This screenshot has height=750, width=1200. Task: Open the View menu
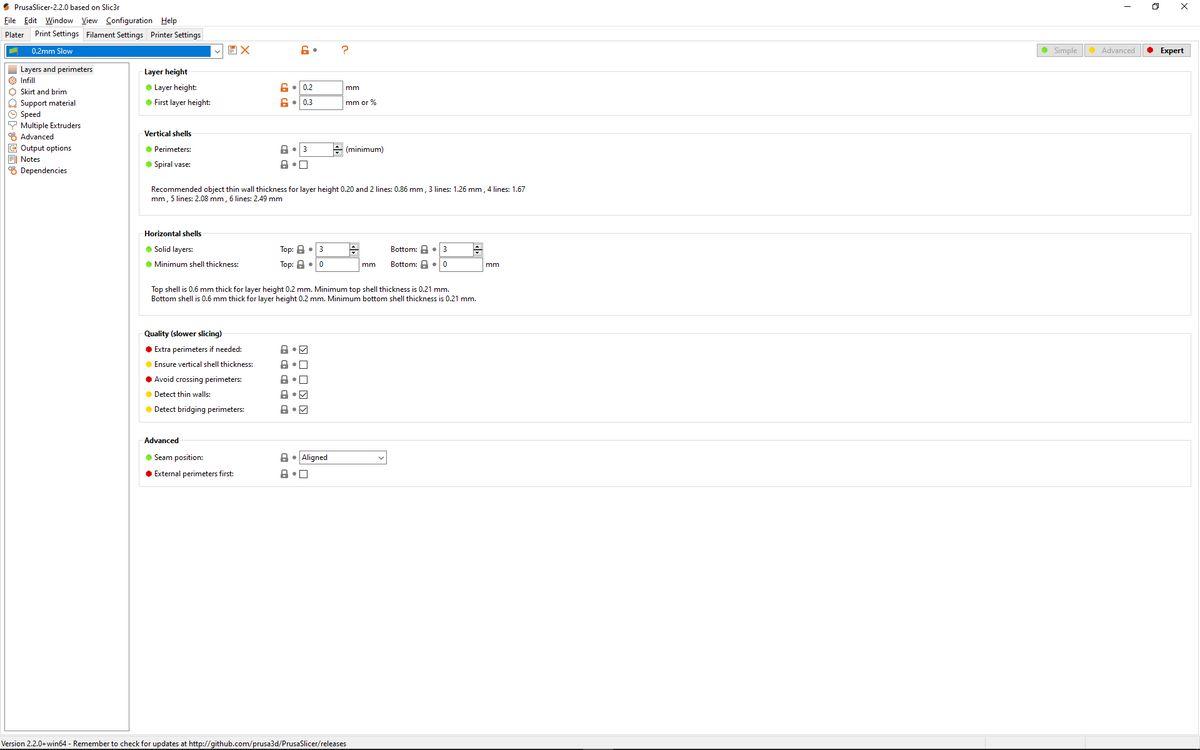[89, 20]
